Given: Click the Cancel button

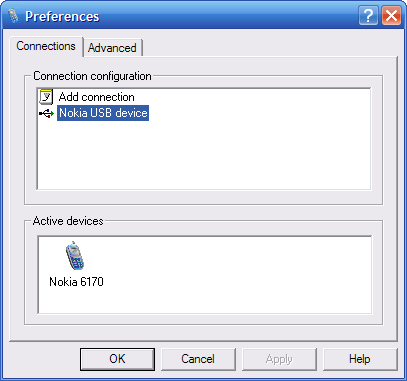Looking at the screenshot, I should point(198,359).
